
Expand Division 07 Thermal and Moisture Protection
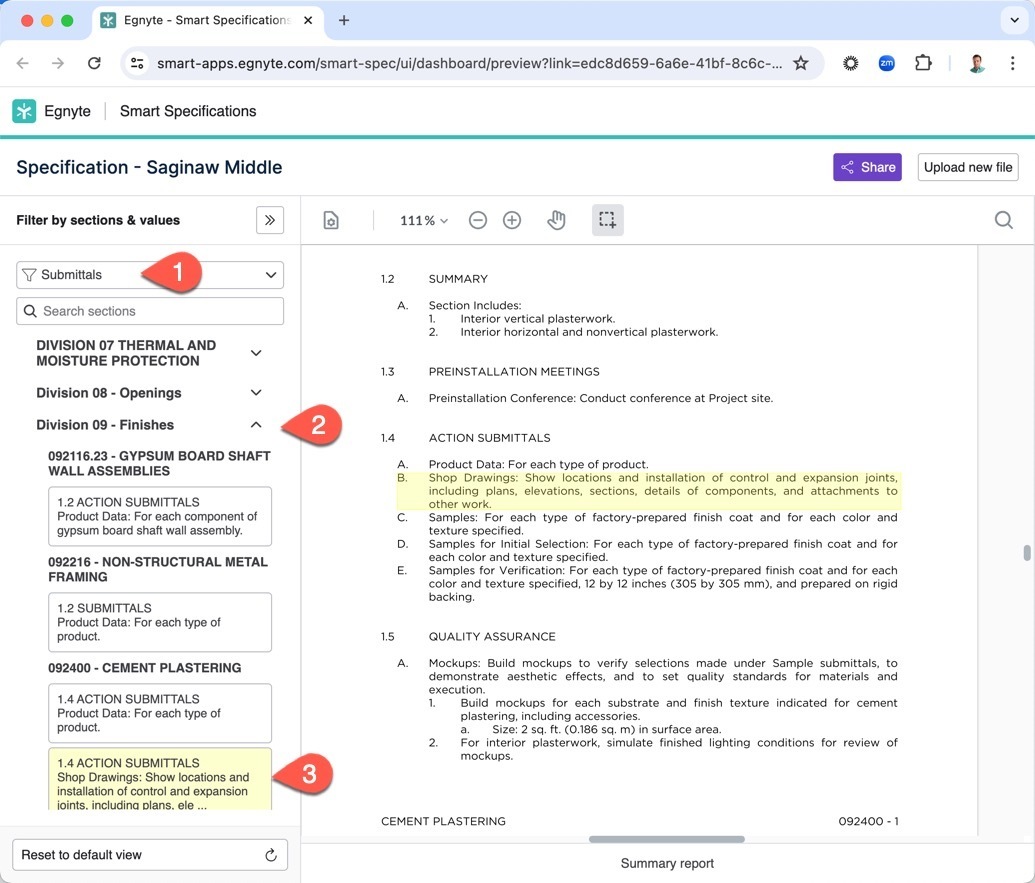[x=256, y=353]
